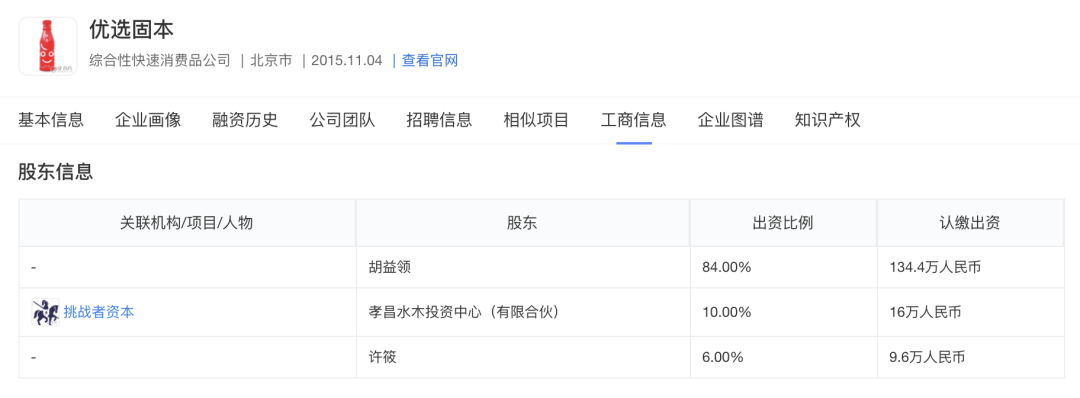Screen dimensions: 1080x398
Task: Open the 企业图谱 tab
Action: coord(730,120)
